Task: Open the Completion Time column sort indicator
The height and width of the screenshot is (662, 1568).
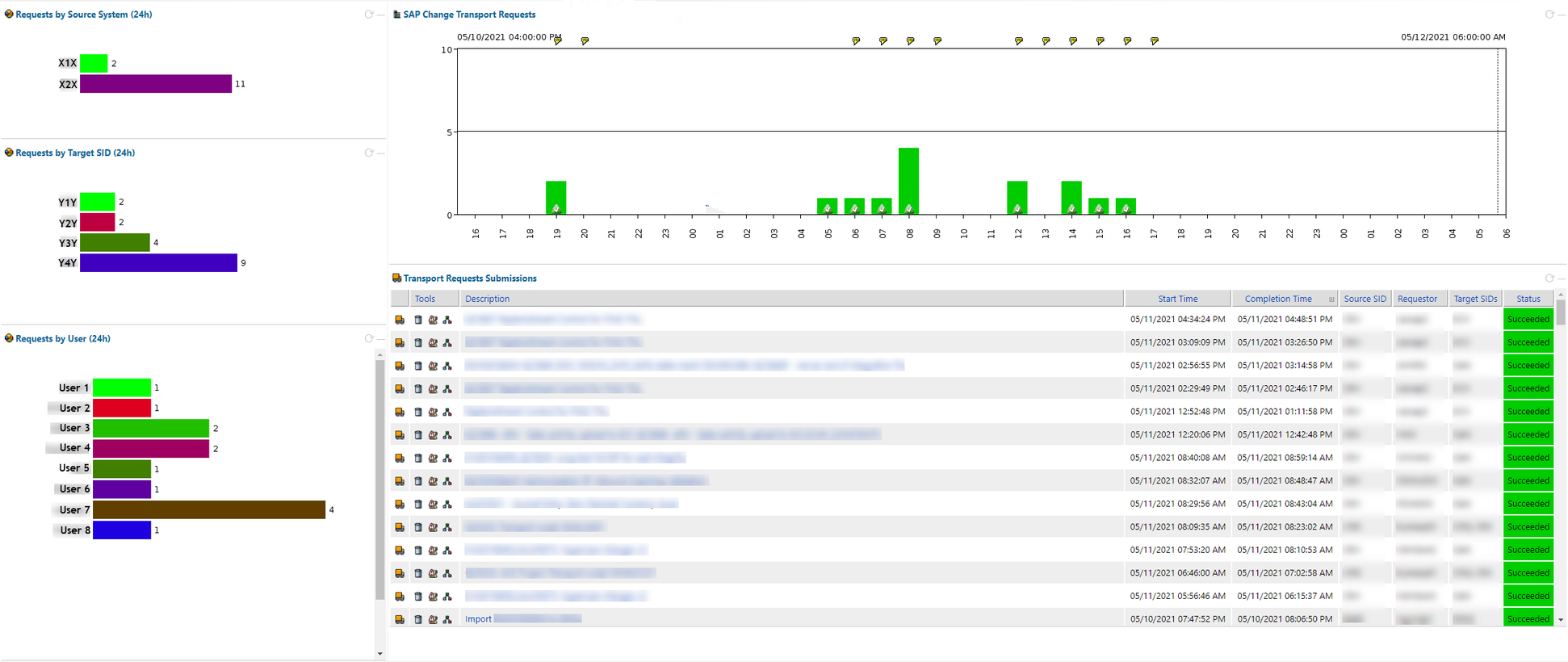Action: coord(1331,300)
